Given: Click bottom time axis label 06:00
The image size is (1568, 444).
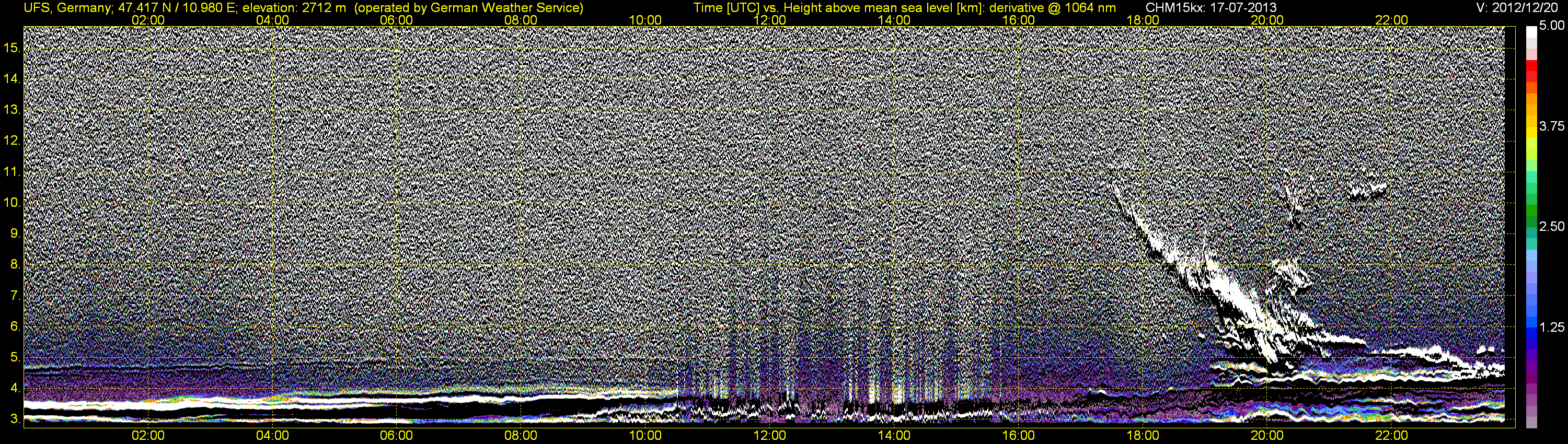Looking at the screenshot, I should (x=396, y=436).
